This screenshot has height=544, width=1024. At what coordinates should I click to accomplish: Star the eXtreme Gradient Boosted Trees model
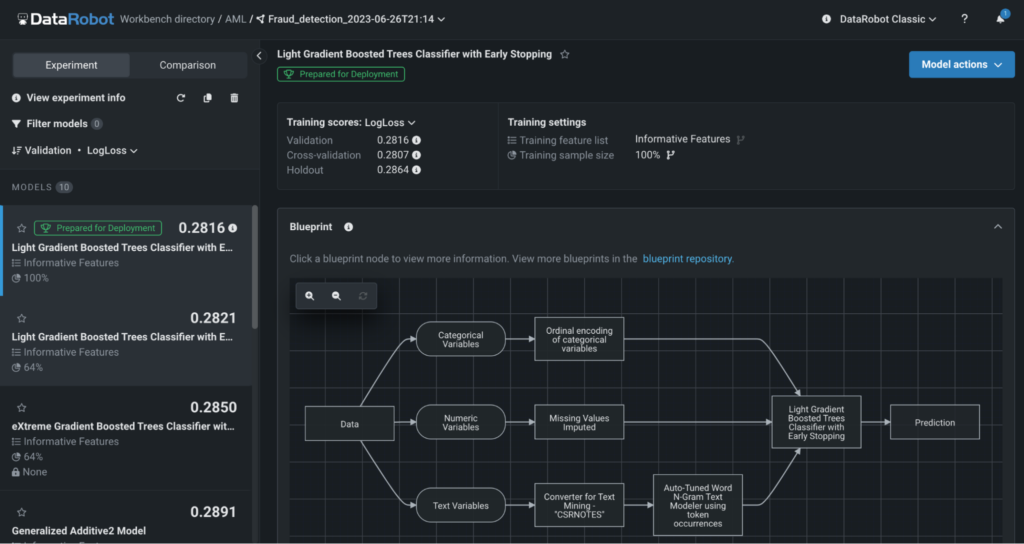[x=21, y=407]
